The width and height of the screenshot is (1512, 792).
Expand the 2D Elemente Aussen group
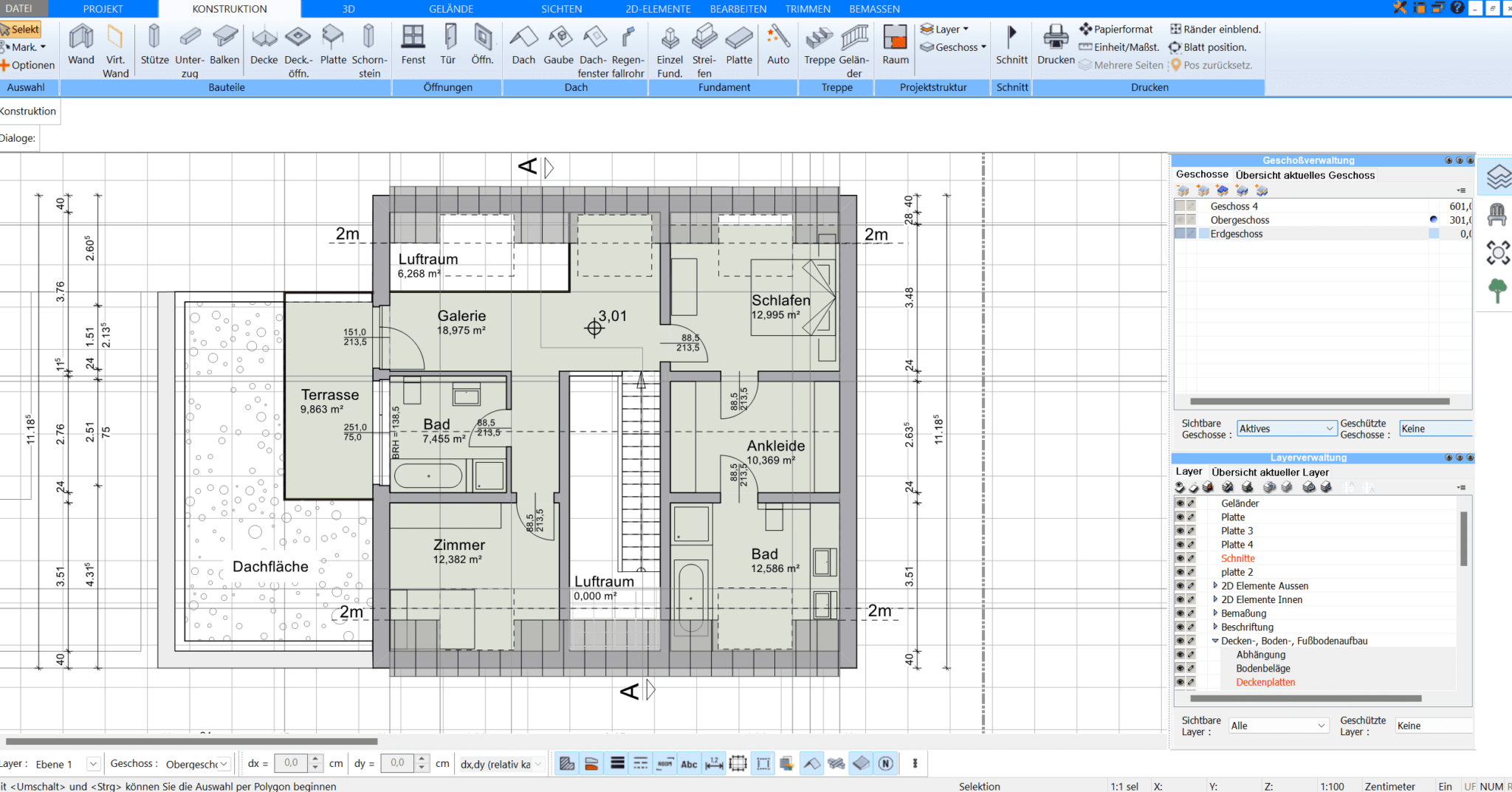click(1215, 586)
